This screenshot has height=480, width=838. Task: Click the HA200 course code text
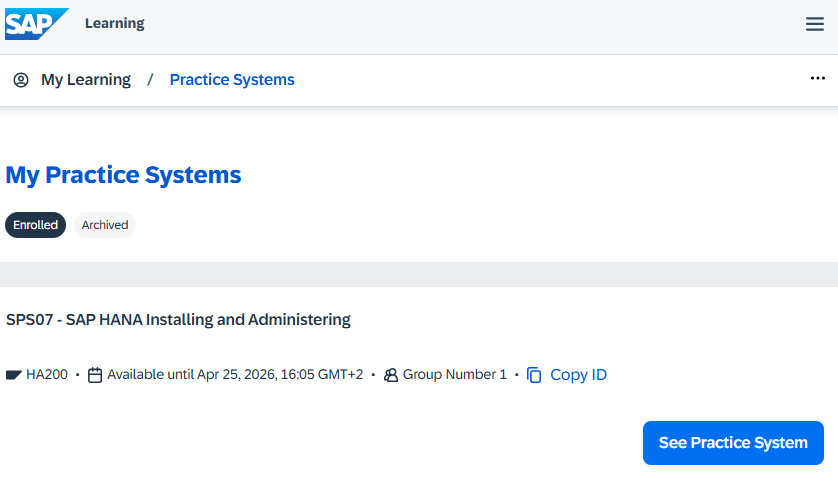47,375
